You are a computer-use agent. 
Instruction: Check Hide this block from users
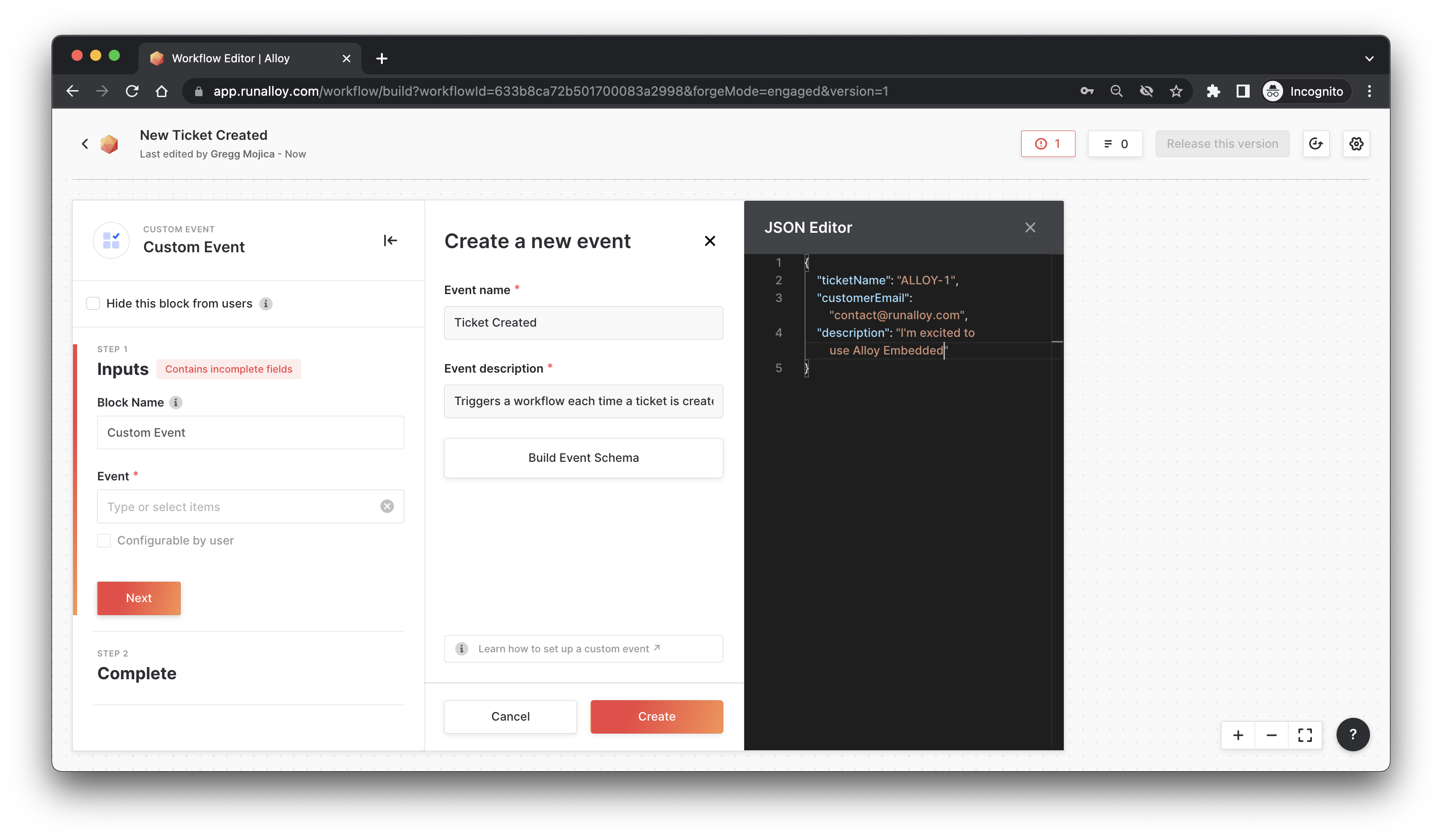coord(93,303)
